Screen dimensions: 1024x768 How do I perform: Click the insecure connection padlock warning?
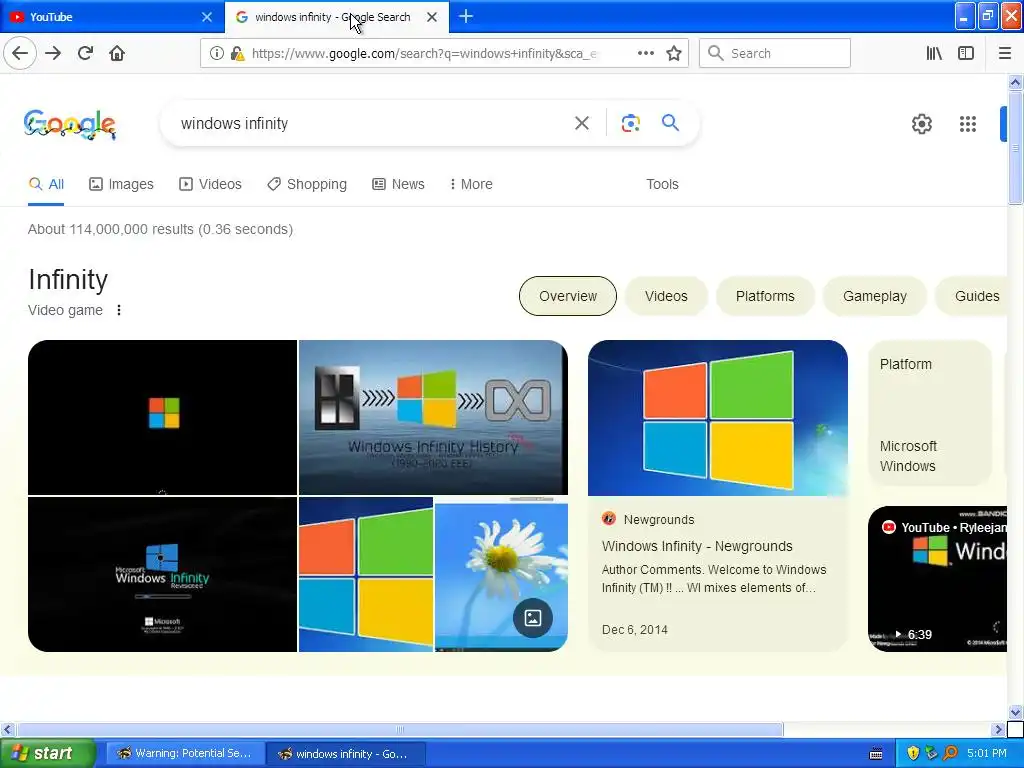click(238, 54)
